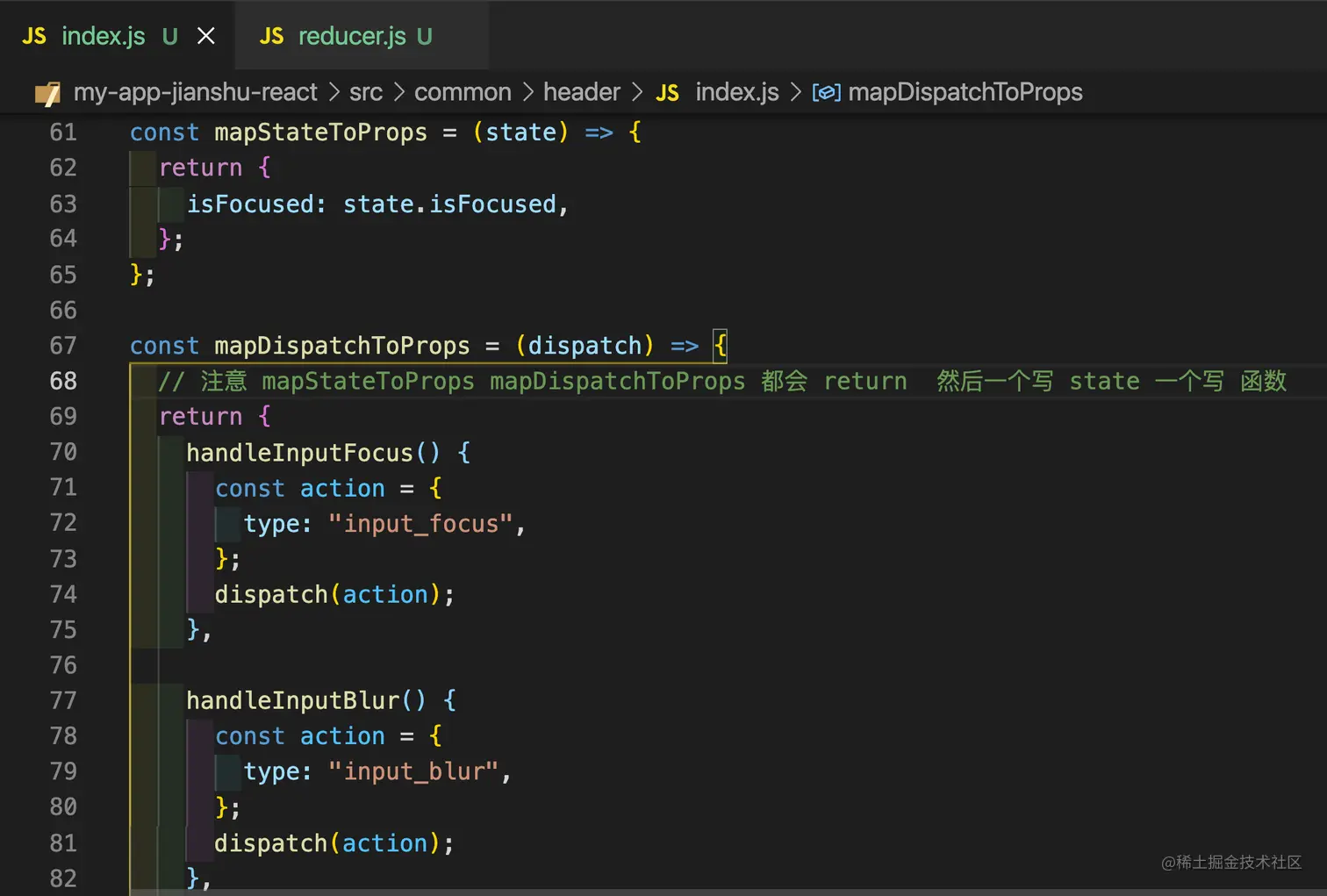Open the header breadcrumb folder
This screenshot has height=896, width=1327.
(x=582, y=92)
